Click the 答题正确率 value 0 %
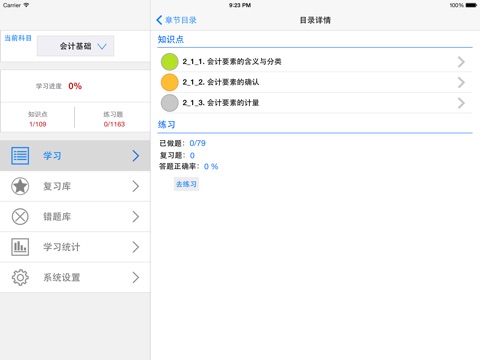The height and width of the screenshot is (360, 480). [211, 166]
